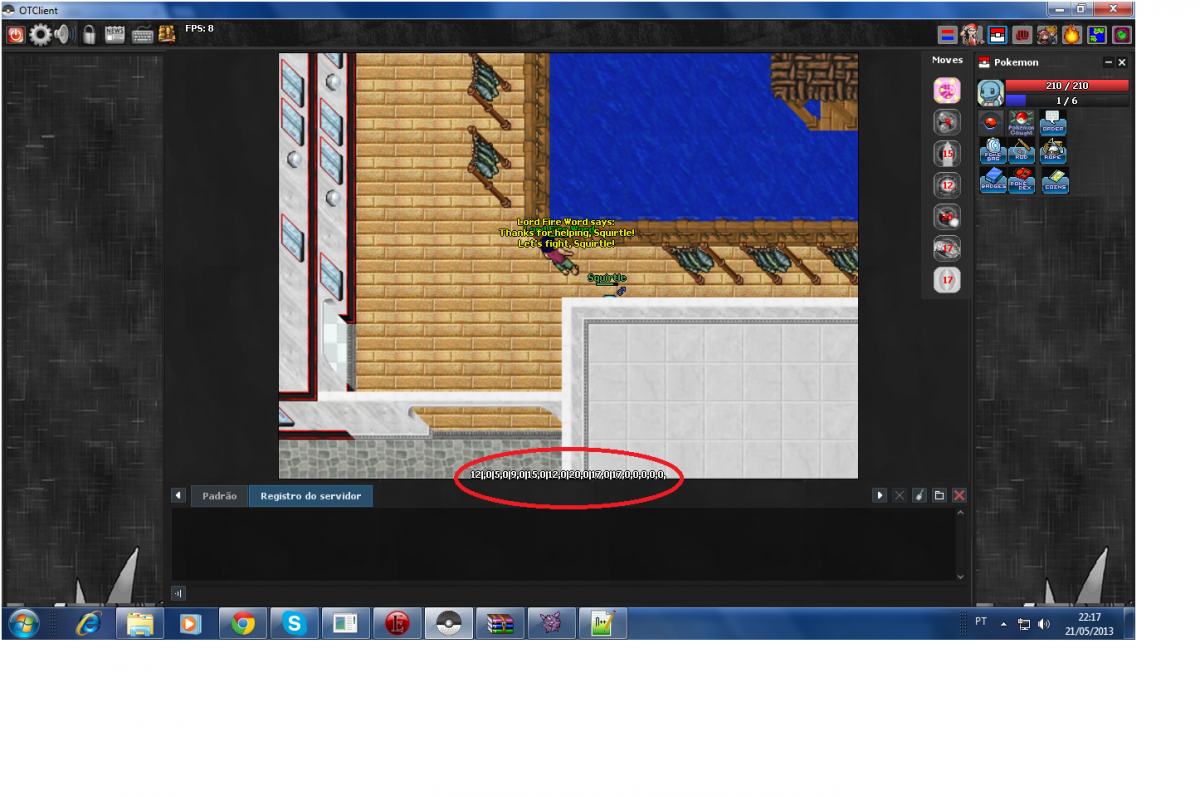Screen dimensions: 1200x796
Task: Toggle the chat mode button beside input
Action: [x=178, y=592]
